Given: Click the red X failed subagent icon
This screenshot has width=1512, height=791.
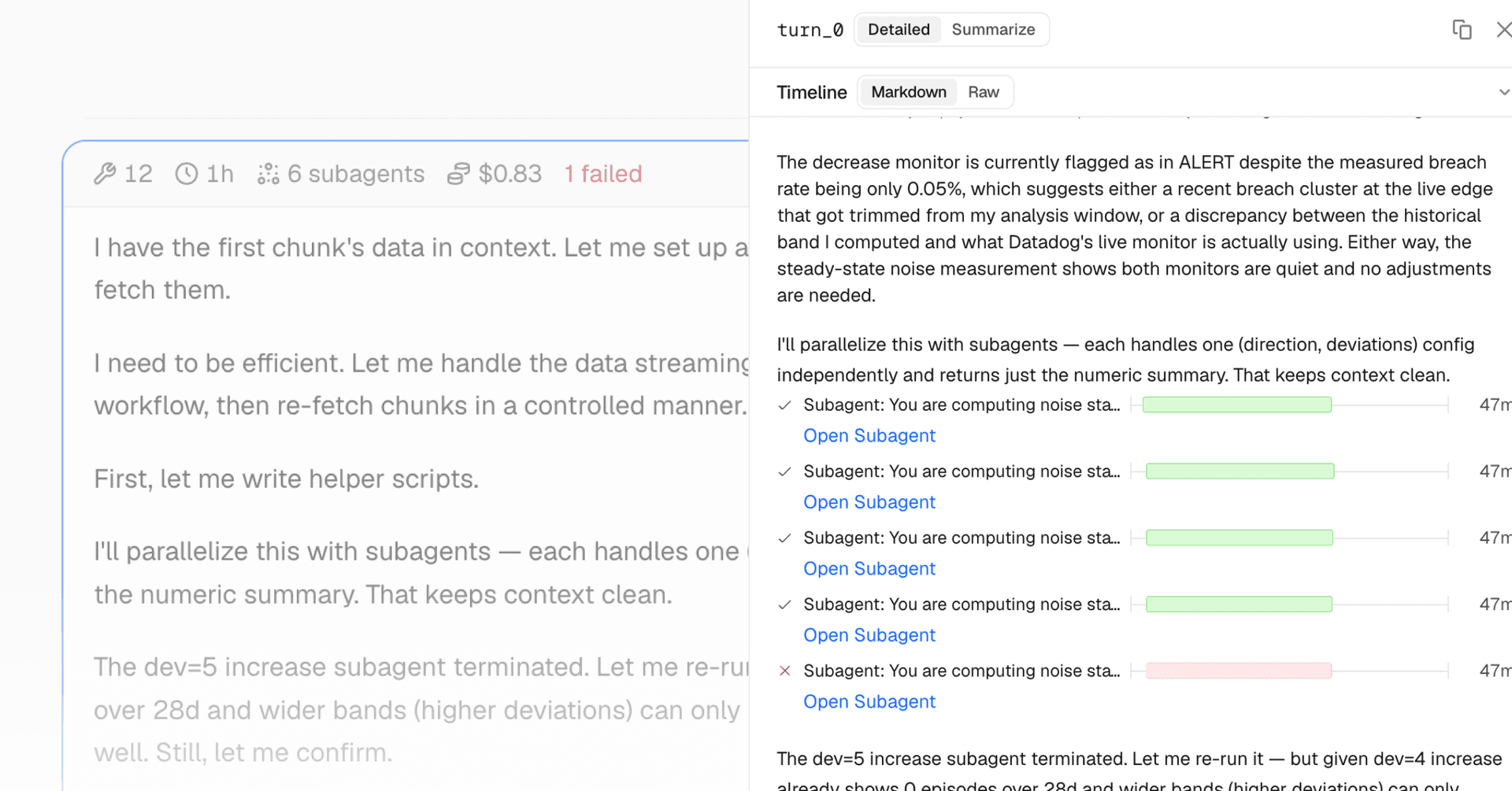Looking at the screenshot, I should coord(784,671).
